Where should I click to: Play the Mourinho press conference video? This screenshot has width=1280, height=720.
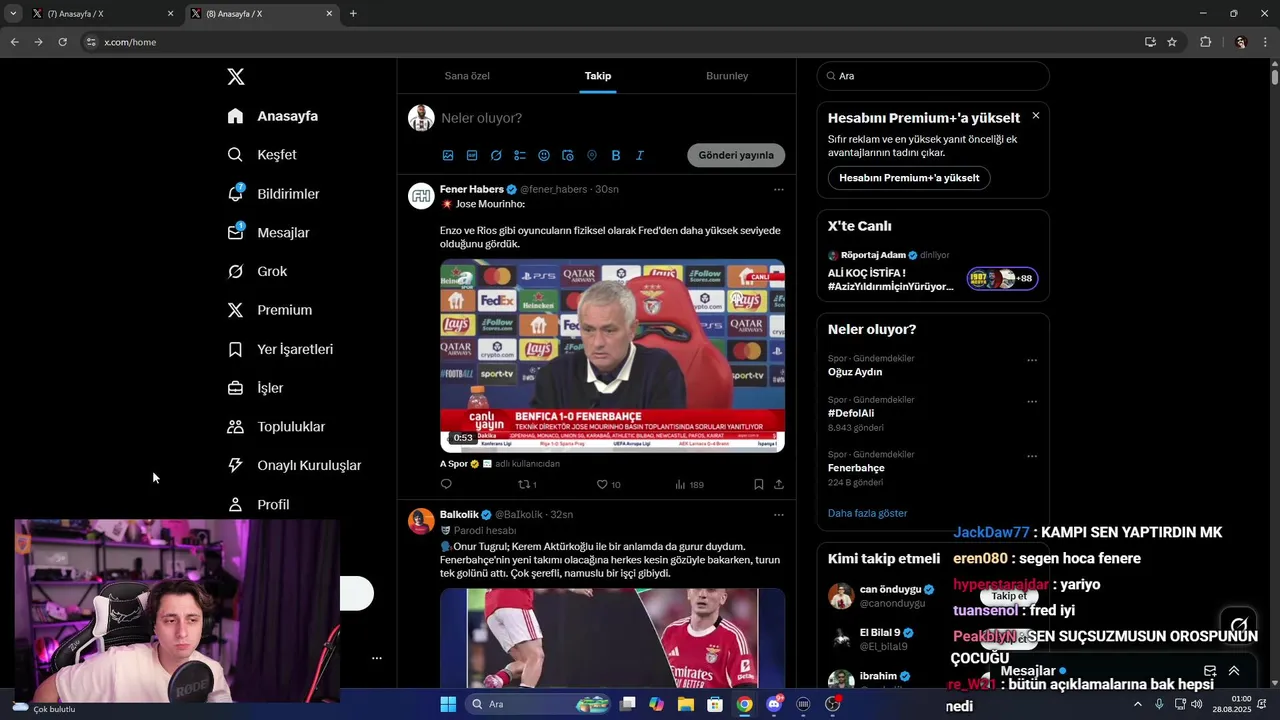pos(612,356)
